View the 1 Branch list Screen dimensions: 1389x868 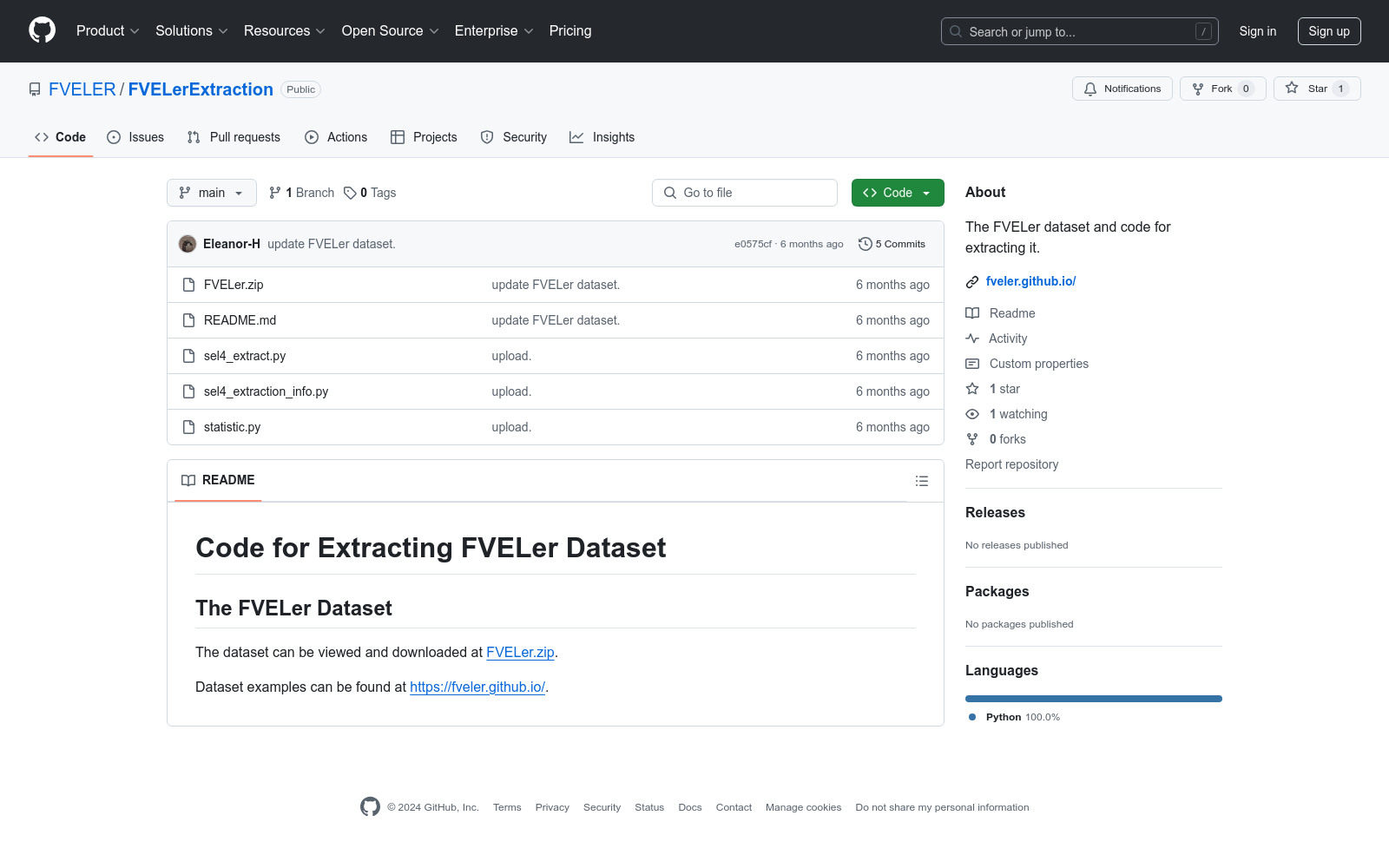click(301, 193)
